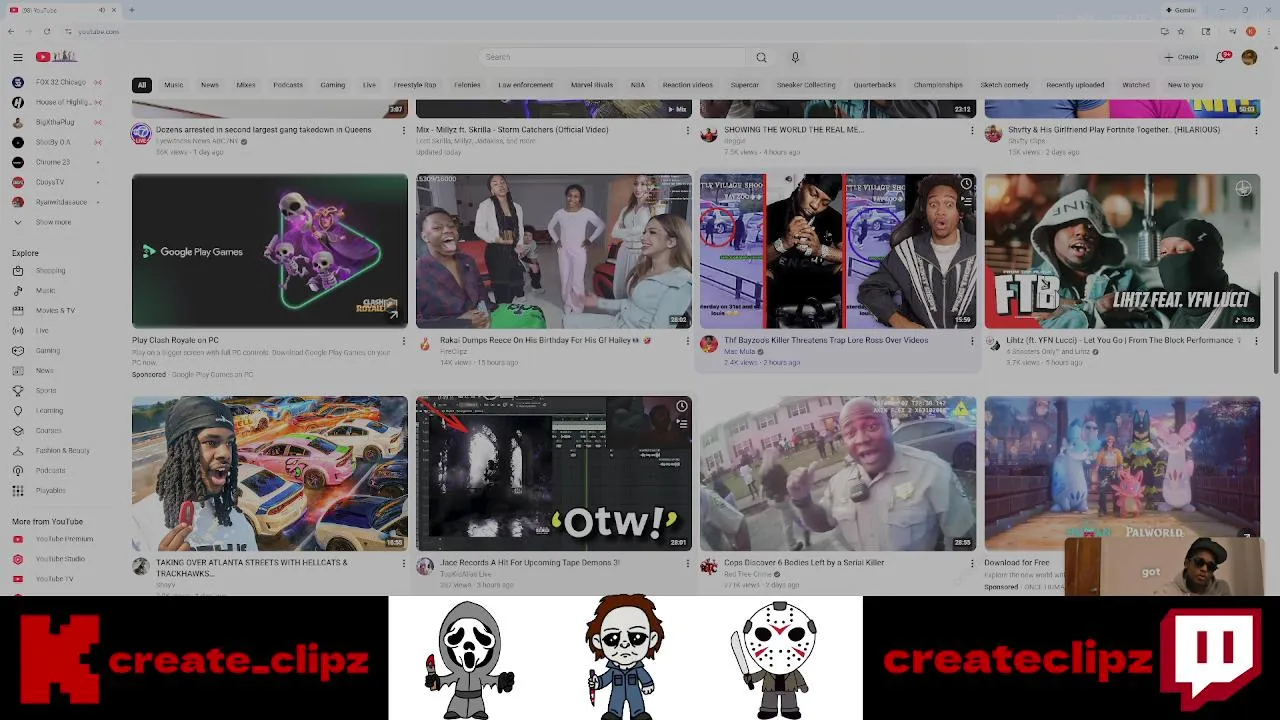Open the hamburger guide menu

point(17,57)
